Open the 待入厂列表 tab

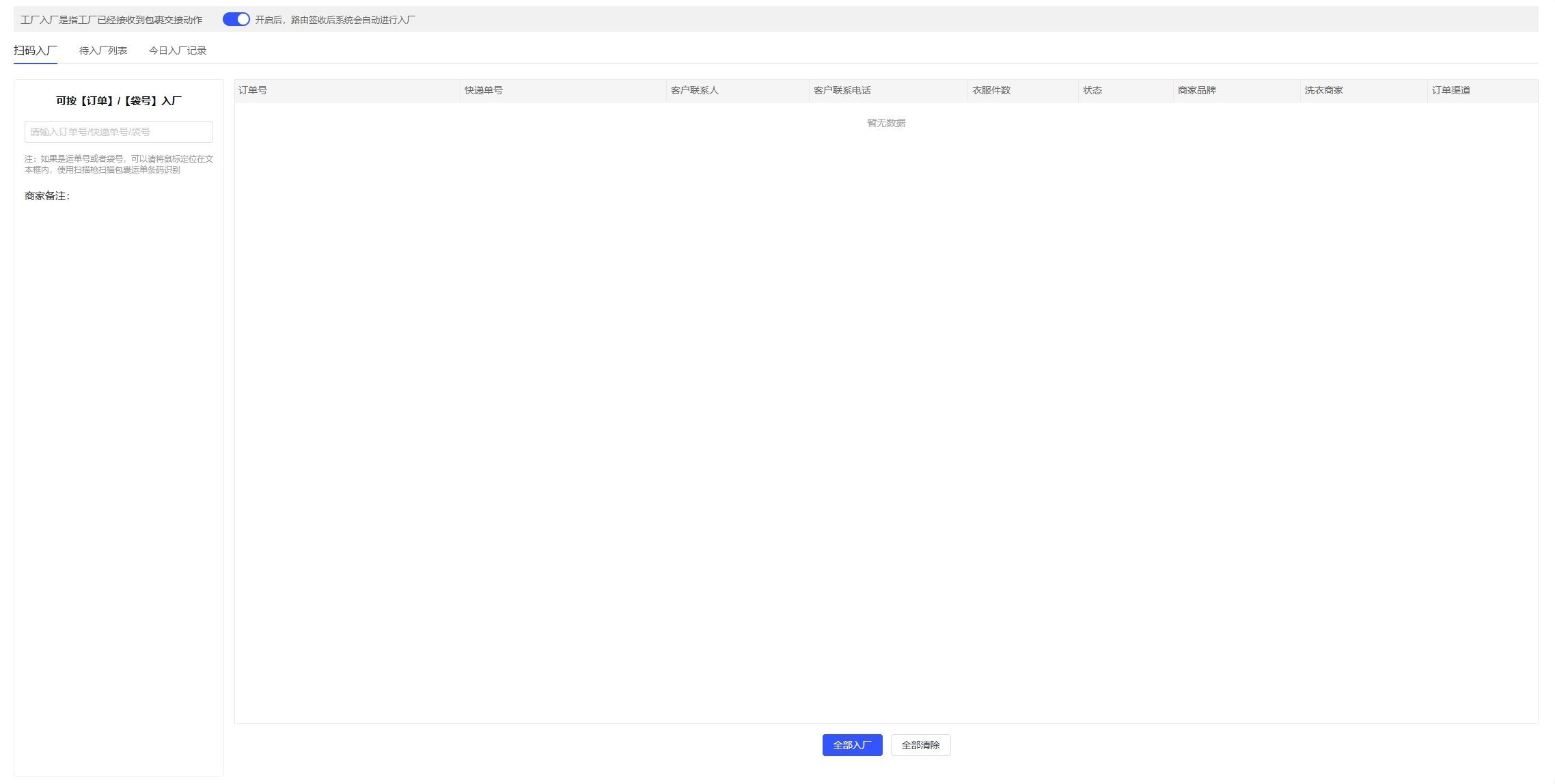103,51
